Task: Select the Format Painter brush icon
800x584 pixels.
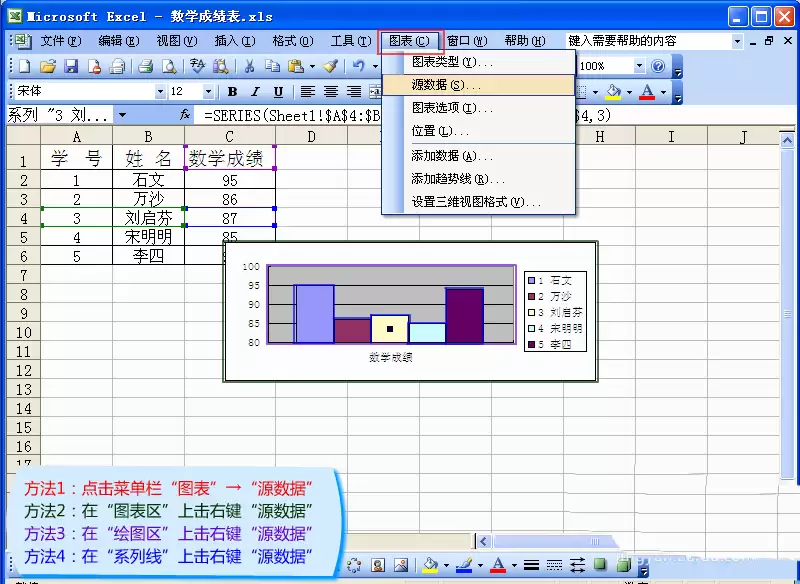Action: [x=331, y=66]
